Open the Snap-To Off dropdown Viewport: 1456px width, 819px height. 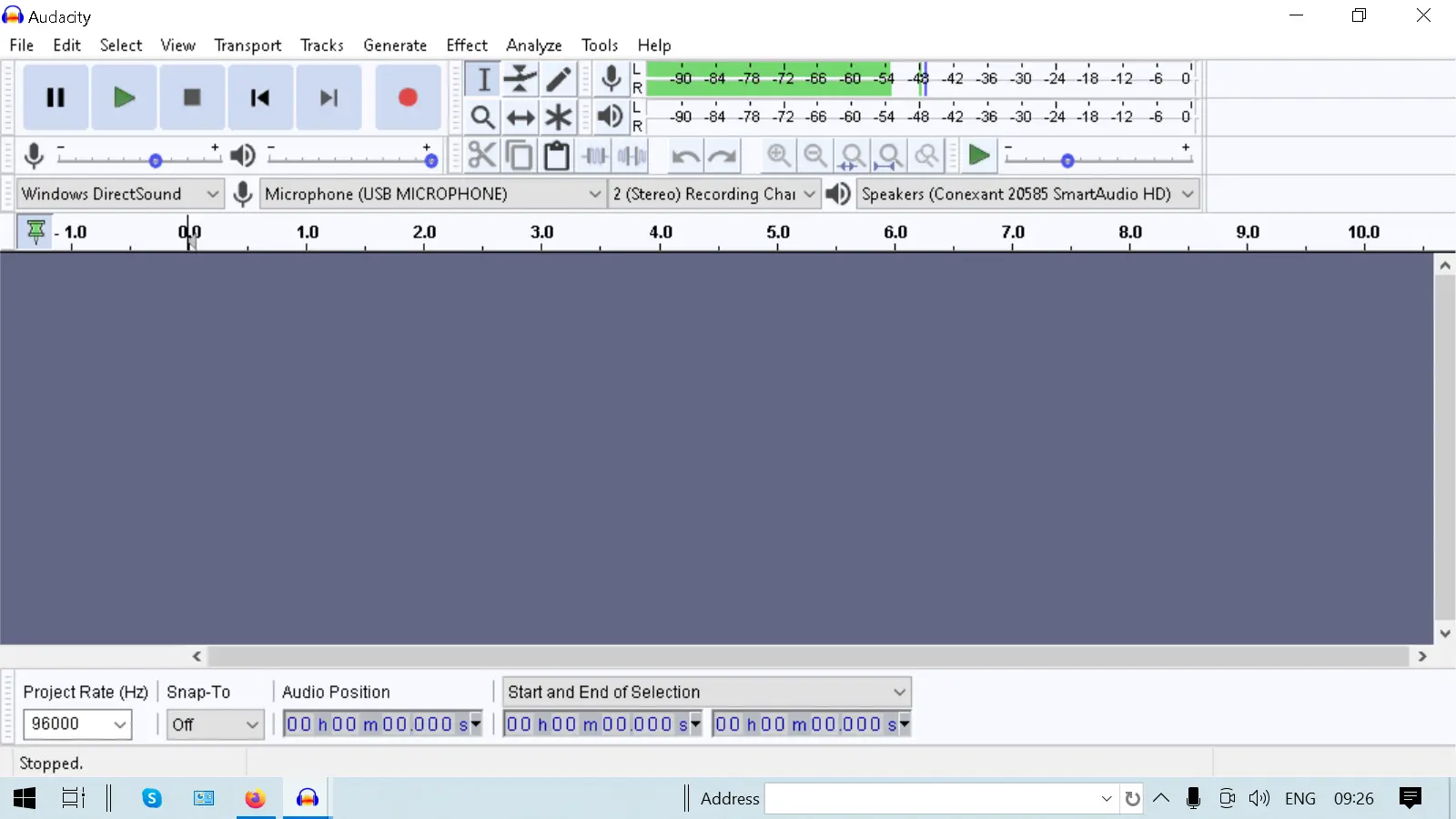coord(216,724)
